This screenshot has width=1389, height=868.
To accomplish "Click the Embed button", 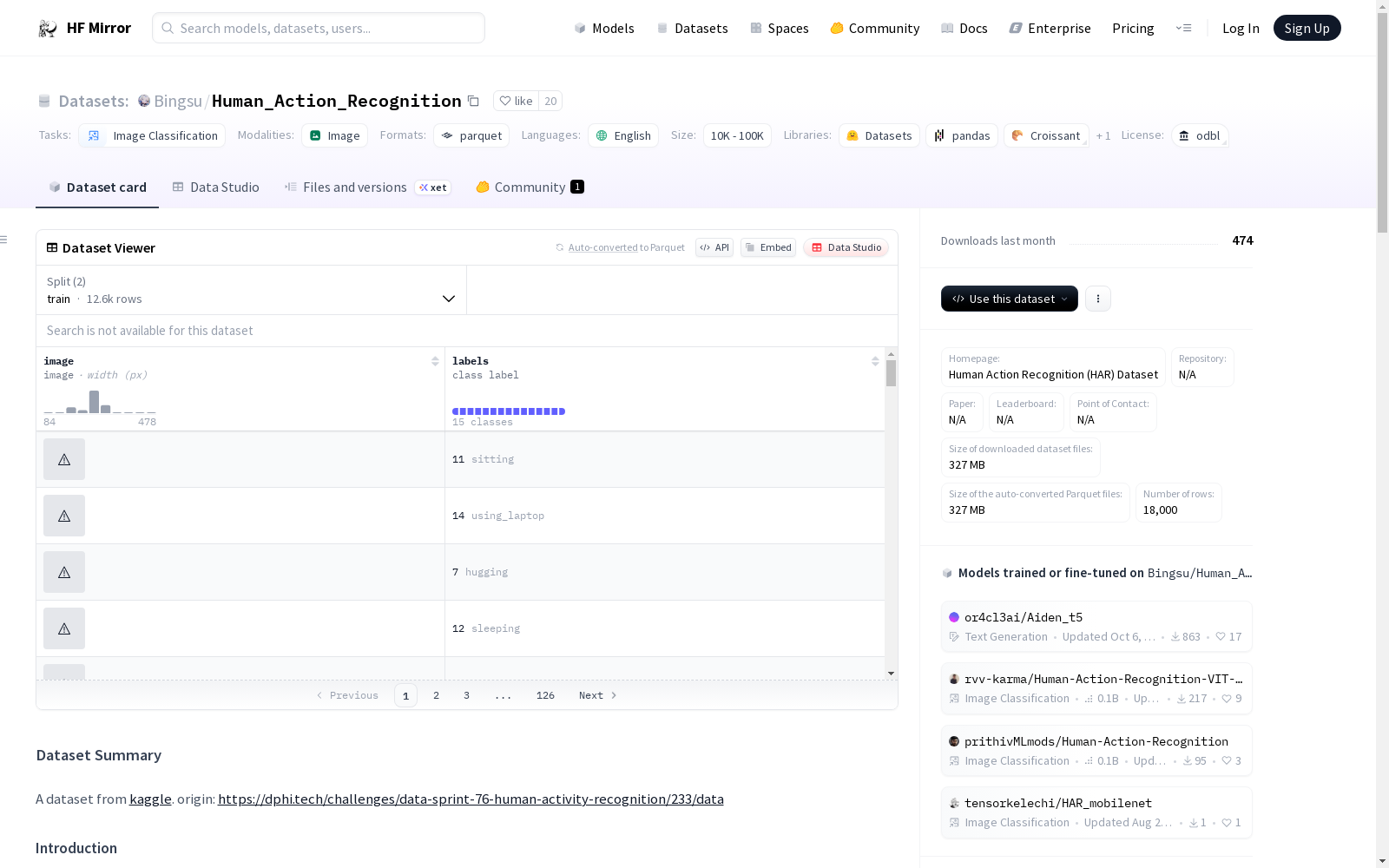I will coord(768,247).
